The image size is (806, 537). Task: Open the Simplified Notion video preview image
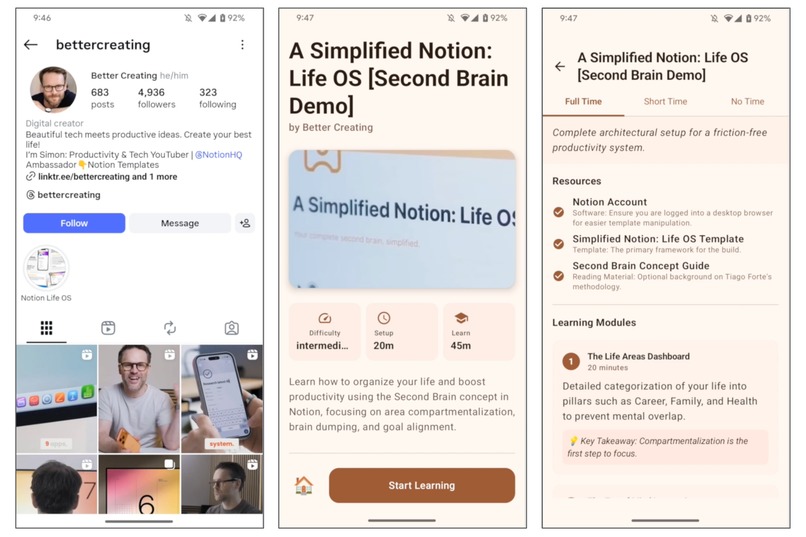pos(402,219)
